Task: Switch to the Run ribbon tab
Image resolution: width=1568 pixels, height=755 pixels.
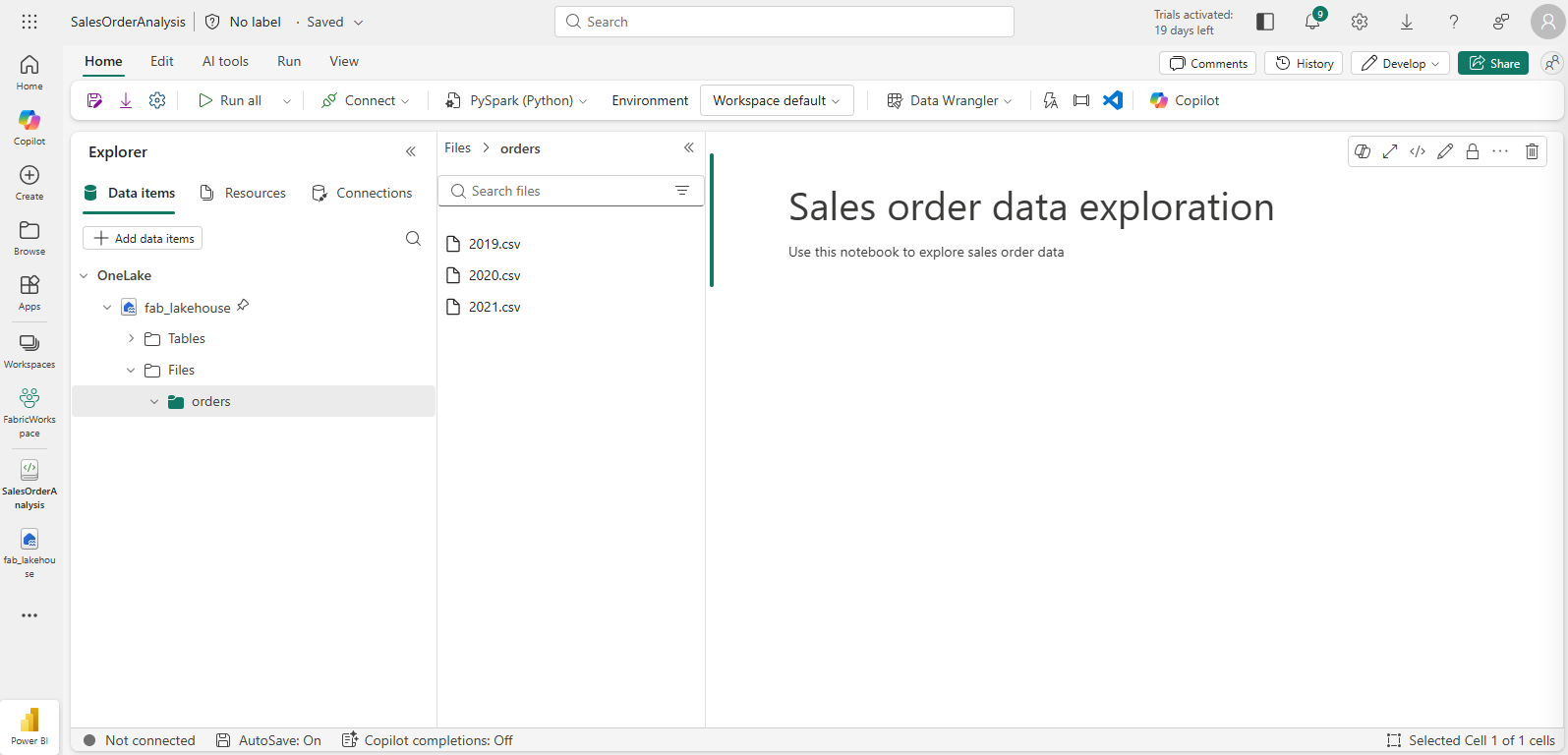Action: coord(289,61)
